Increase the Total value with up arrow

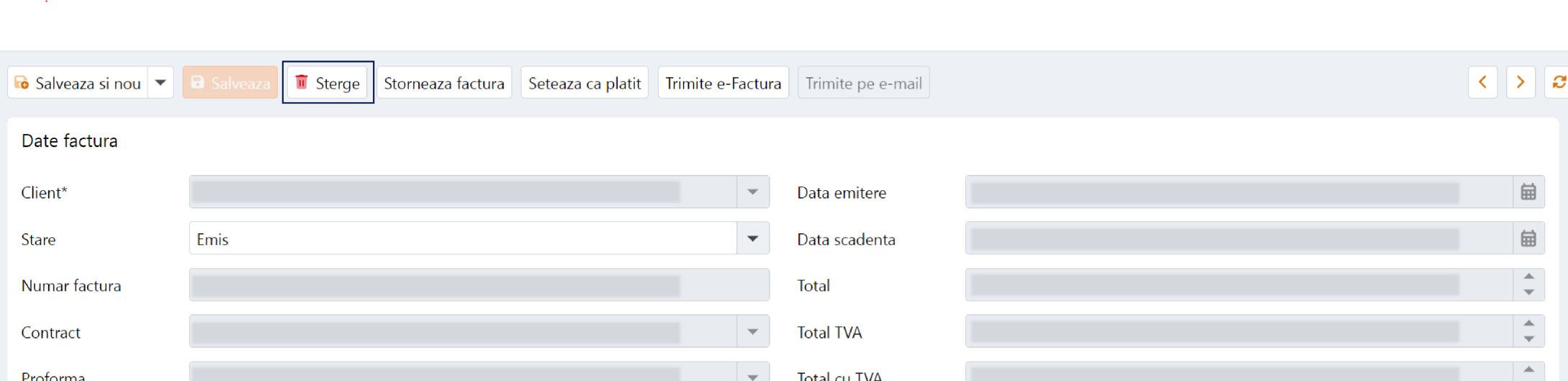coord(1528,277)
